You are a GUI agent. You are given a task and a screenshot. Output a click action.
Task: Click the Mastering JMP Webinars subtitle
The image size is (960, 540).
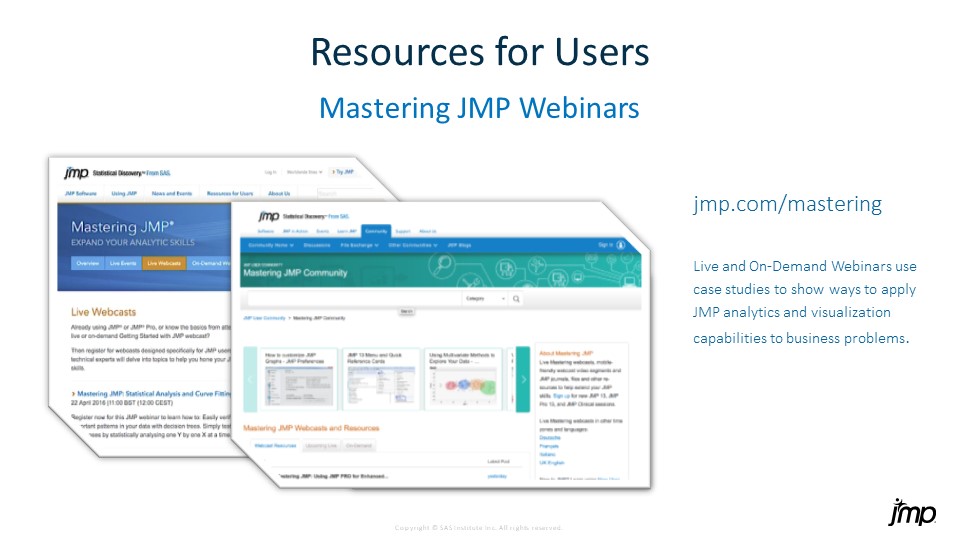[479, 108]
